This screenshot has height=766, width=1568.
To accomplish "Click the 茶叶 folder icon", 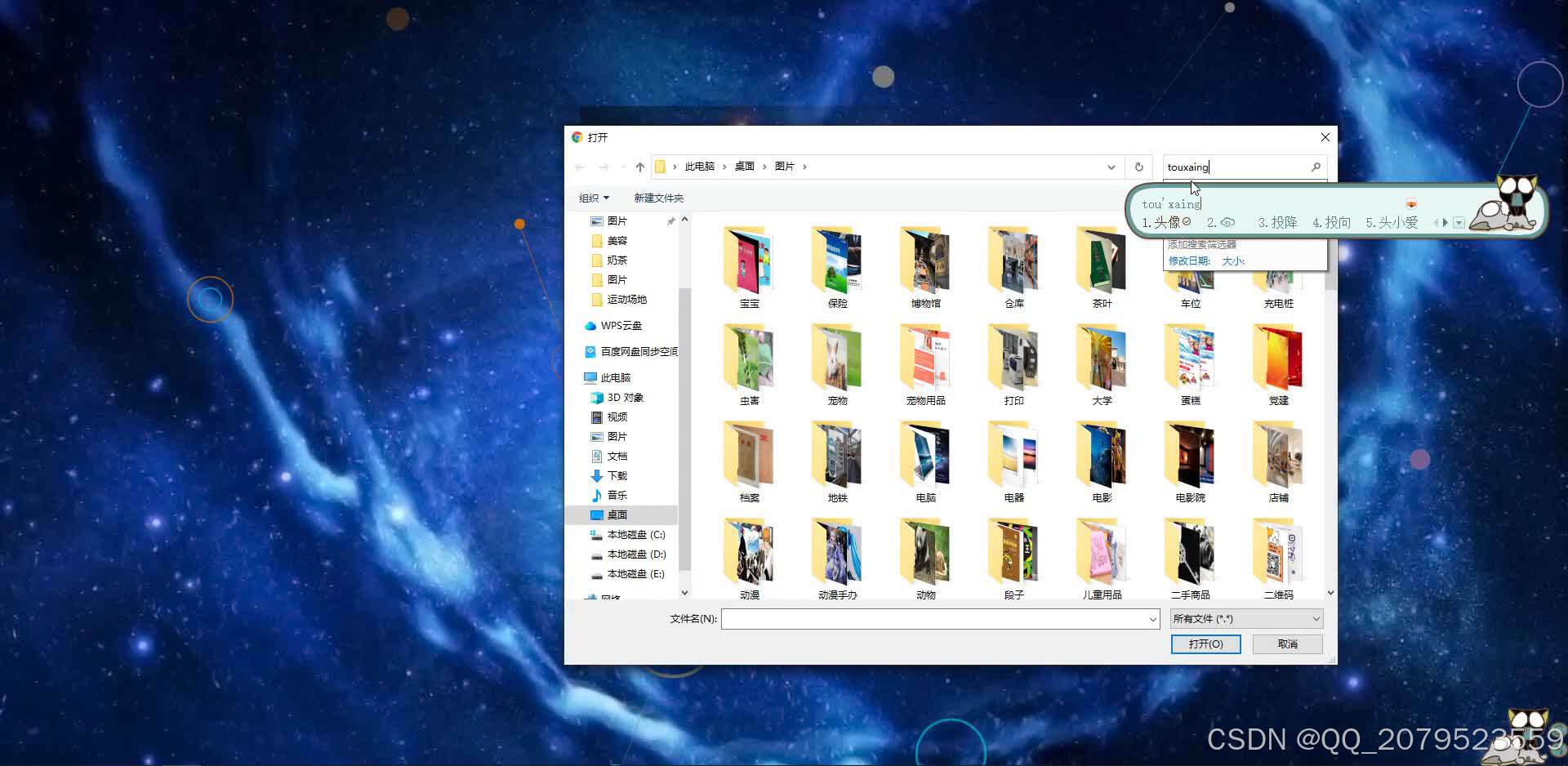I will click(1102, 261).
